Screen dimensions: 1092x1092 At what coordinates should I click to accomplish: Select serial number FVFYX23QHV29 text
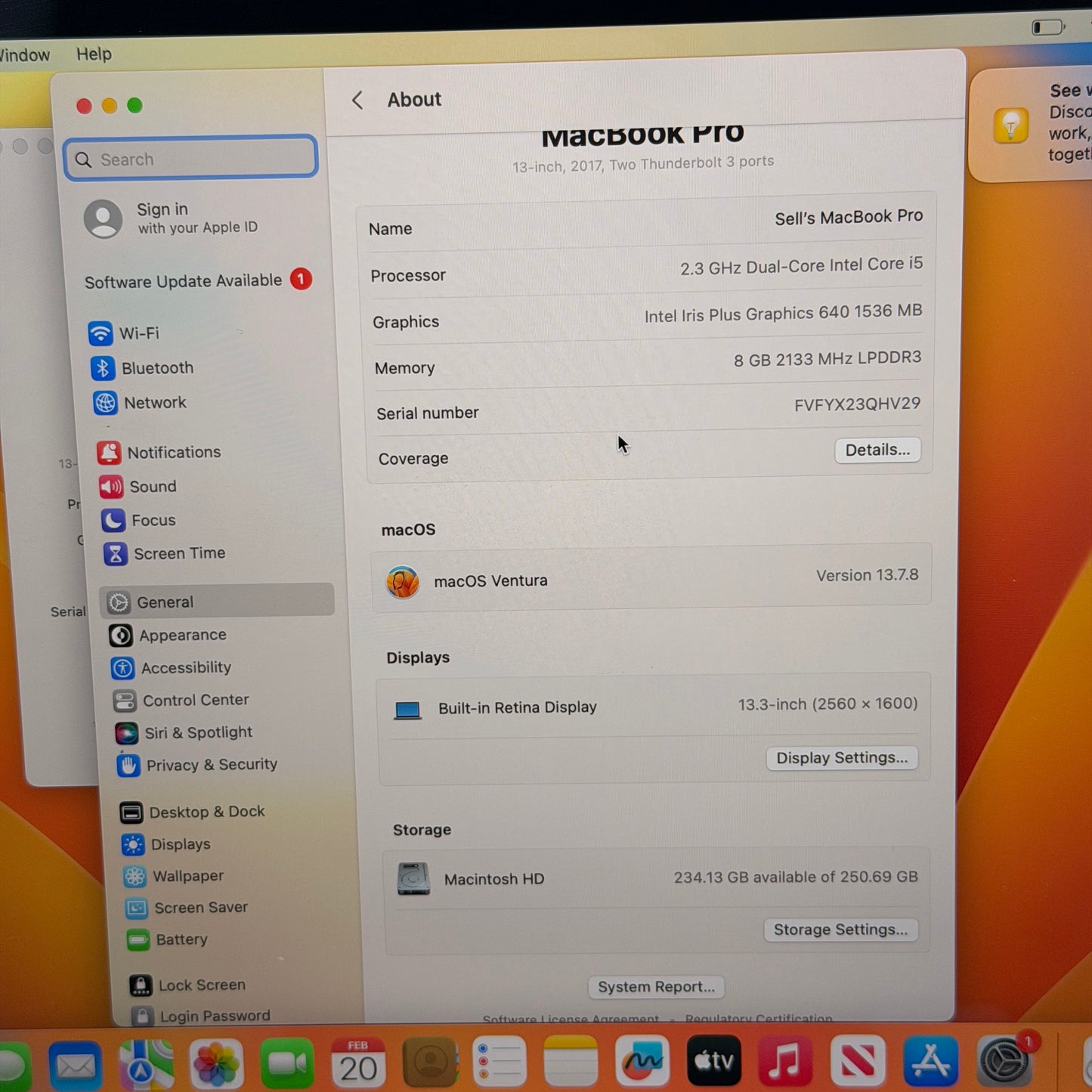point(857,404)
